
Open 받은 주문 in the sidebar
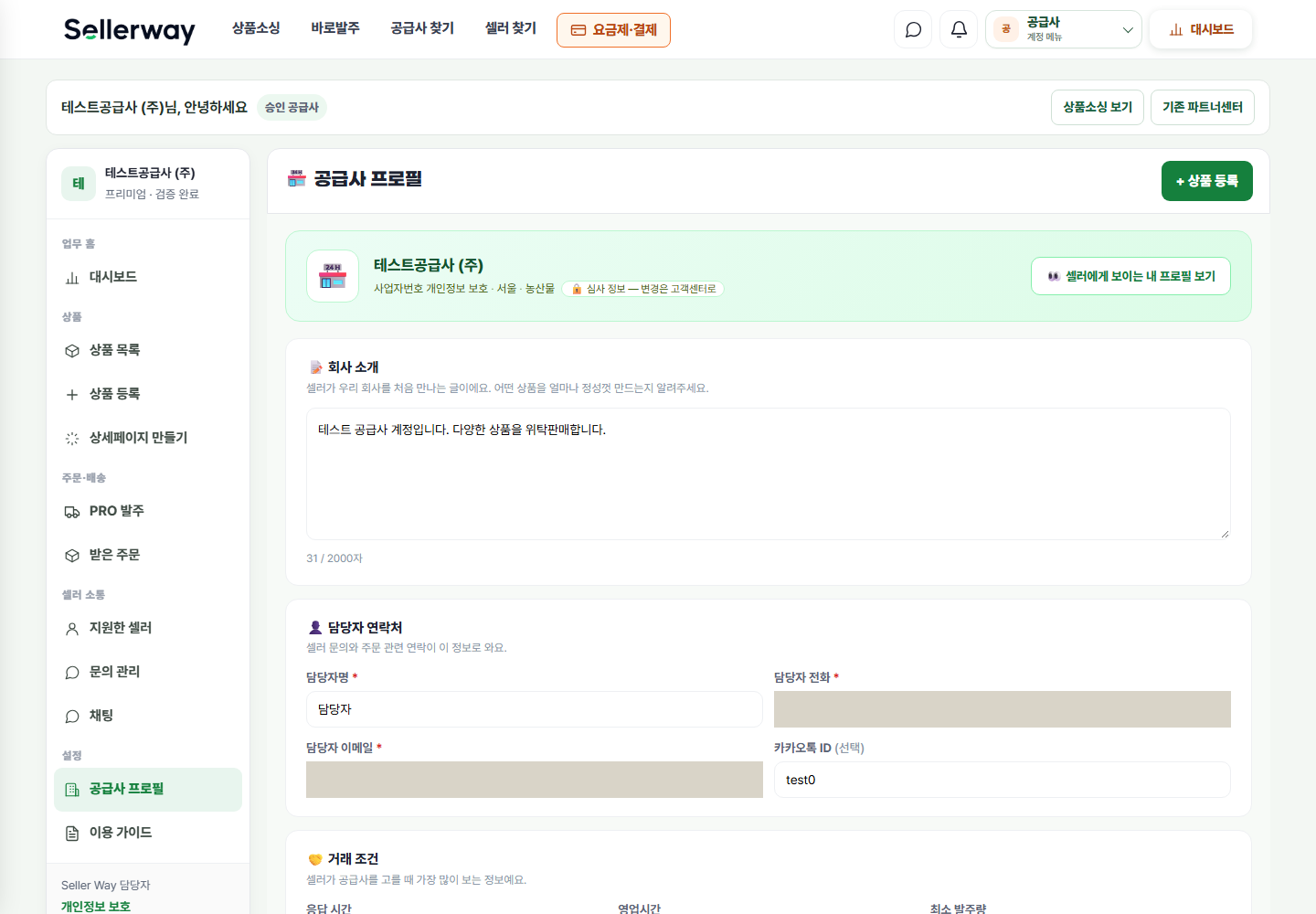click(148, 555)
